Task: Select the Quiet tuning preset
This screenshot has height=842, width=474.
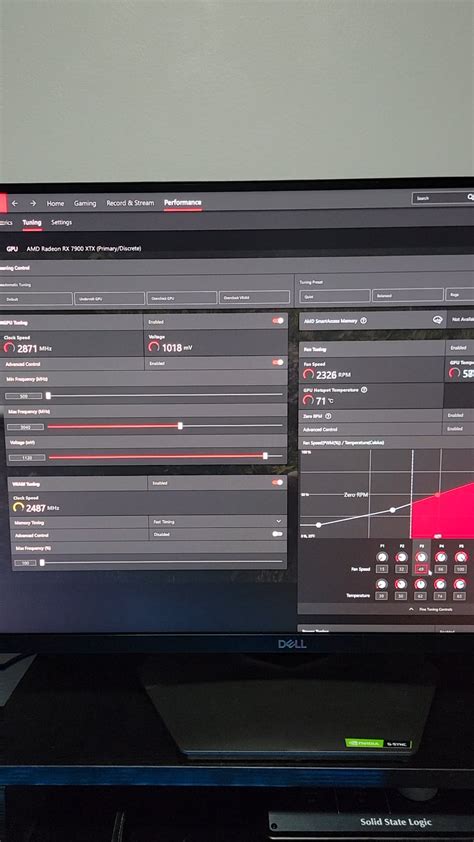Action: 334,296
